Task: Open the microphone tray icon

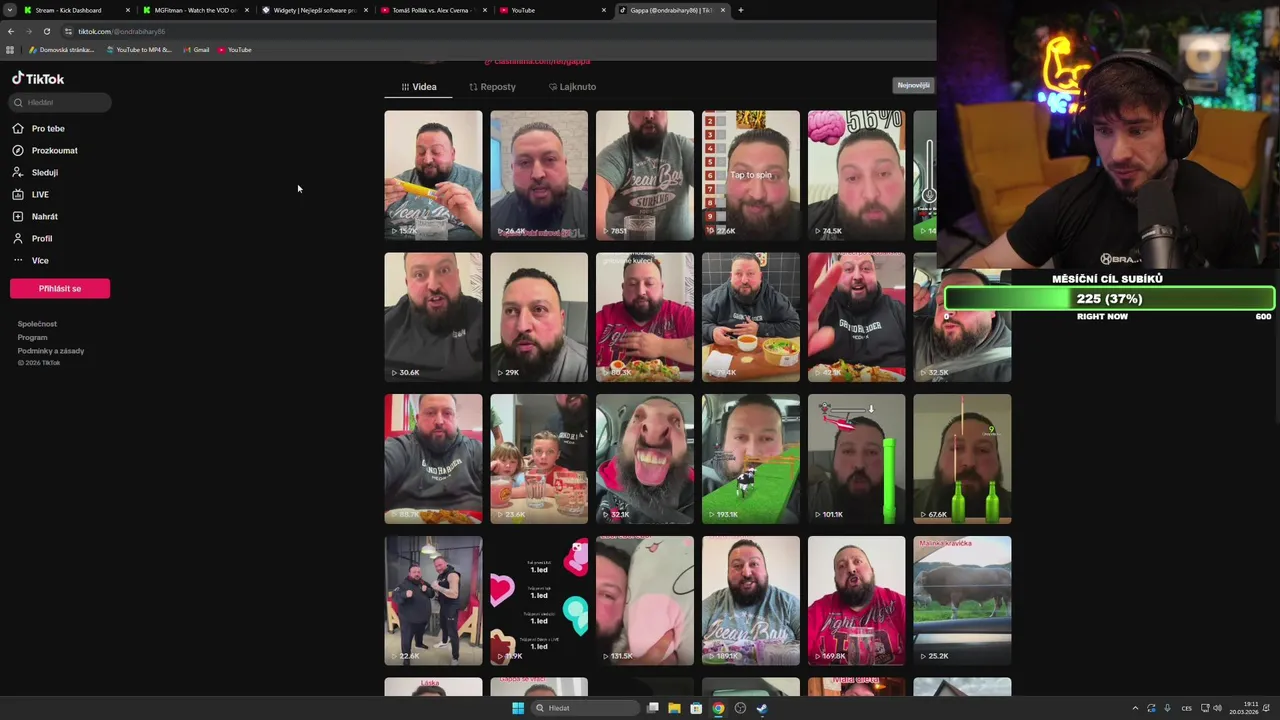Action: (1167, 708)
